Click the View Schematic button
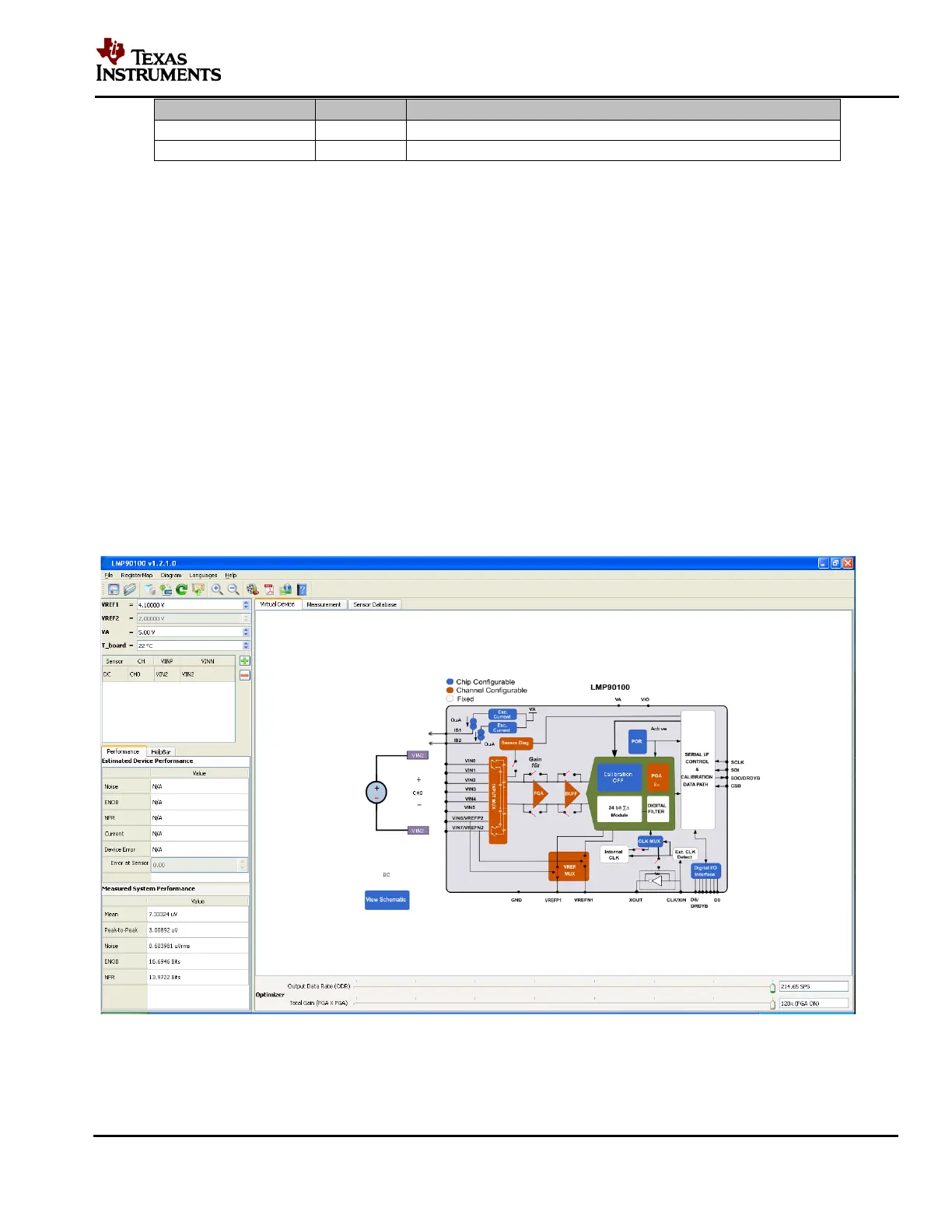 [387, 900]
